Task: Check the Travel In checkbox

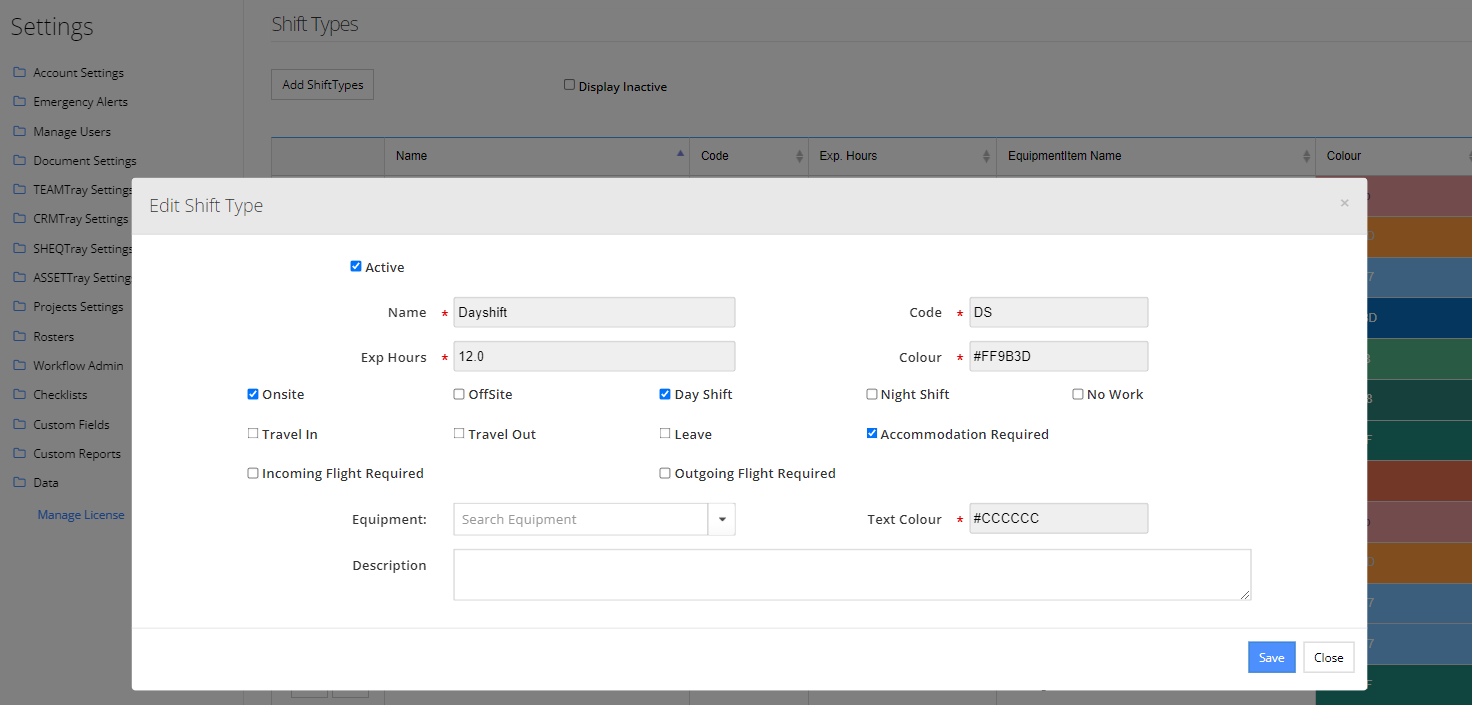Action: pyautogui.click(x=253, y=433)
